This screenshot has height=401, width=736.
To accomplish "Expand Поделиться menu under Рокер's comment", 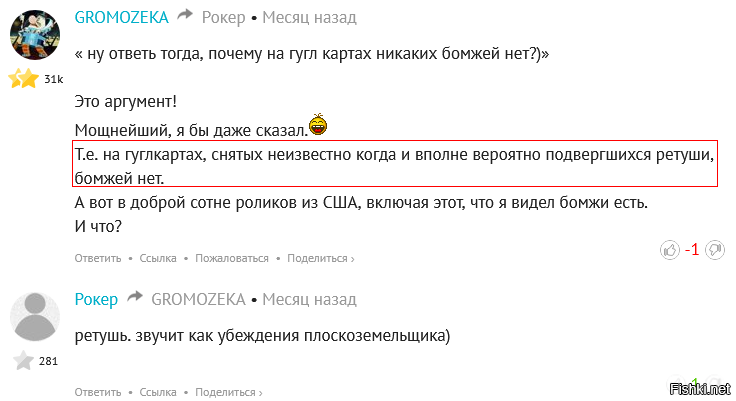I will point(229,392).
